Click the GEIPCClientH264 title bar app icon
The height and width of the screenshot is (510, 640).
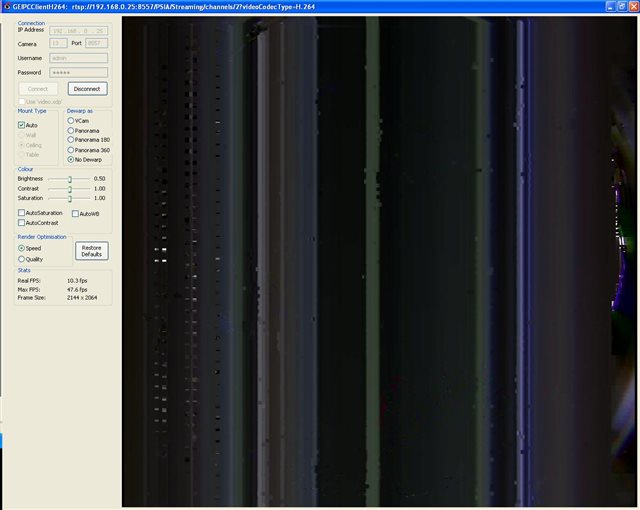7,7
